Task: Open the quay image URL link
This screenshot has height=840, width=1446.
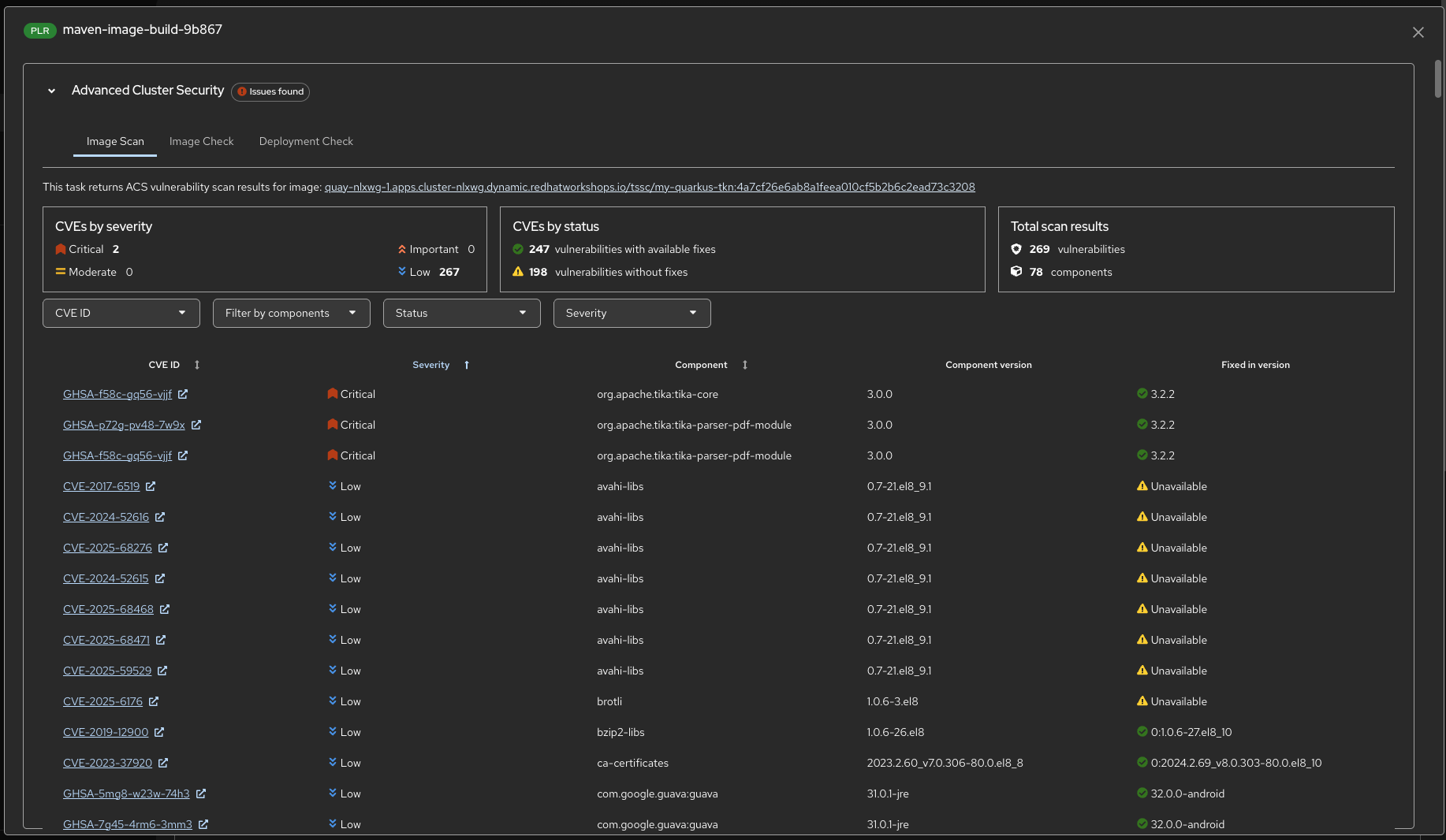Action: click(650, 187)
